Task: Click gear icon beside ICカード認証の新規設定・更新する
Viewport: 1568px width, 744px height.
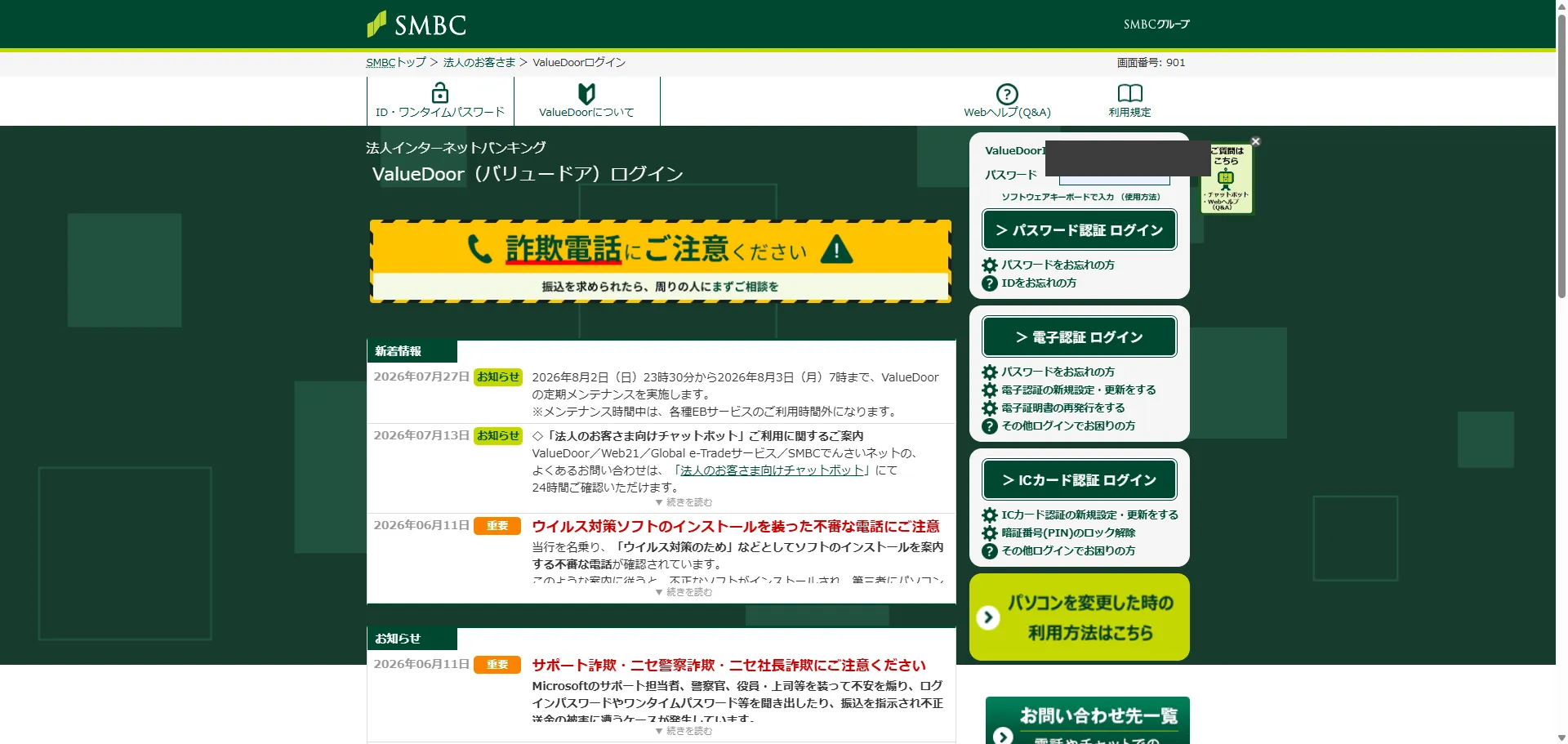Action: click(x=989, y=515)
